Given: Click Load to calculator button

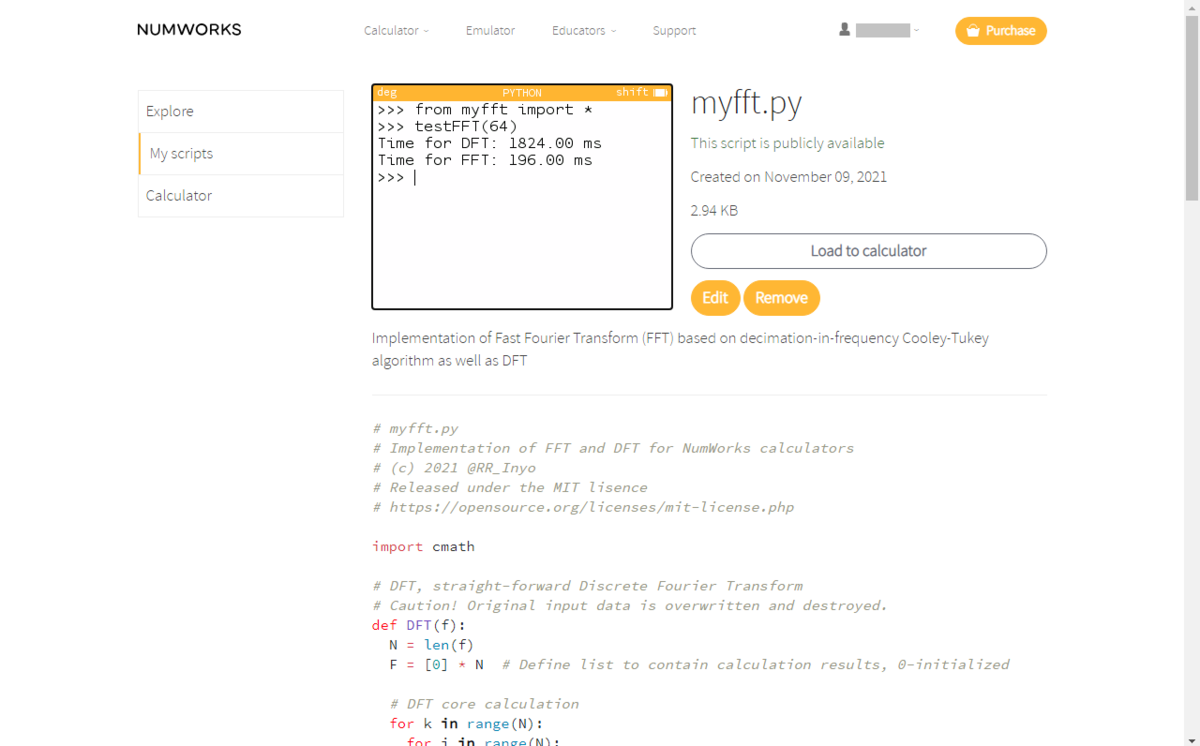Looking at the screenshot, I should coord(869,251).
